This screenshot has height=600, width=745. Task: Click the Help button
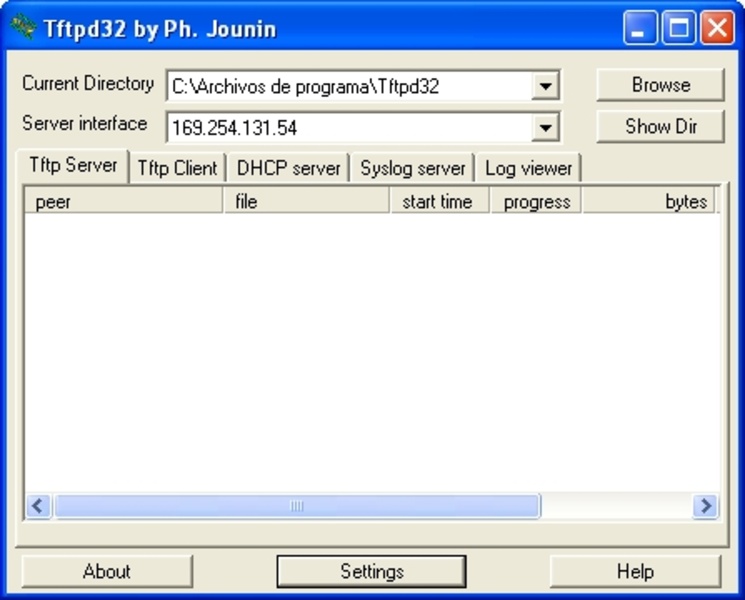[x=635, y=571]
